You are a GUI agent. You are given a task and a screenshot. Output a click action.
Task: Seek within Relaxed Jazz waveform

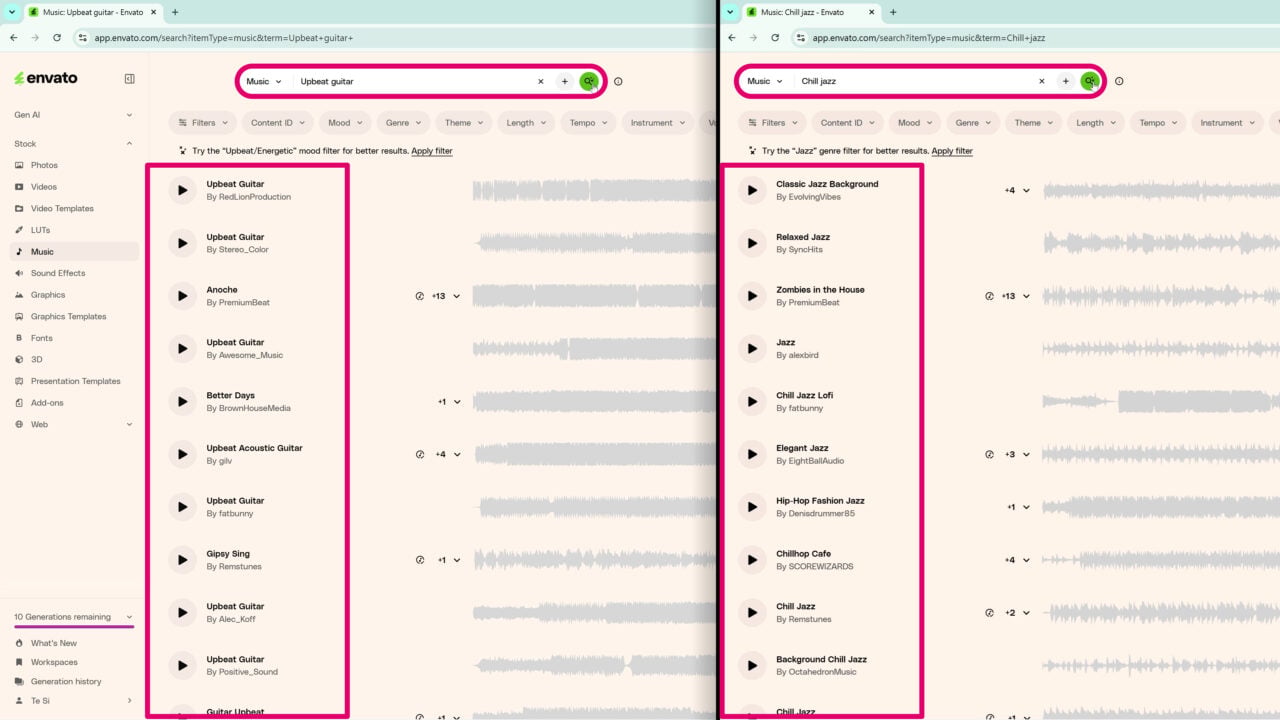coord(1161,243)
